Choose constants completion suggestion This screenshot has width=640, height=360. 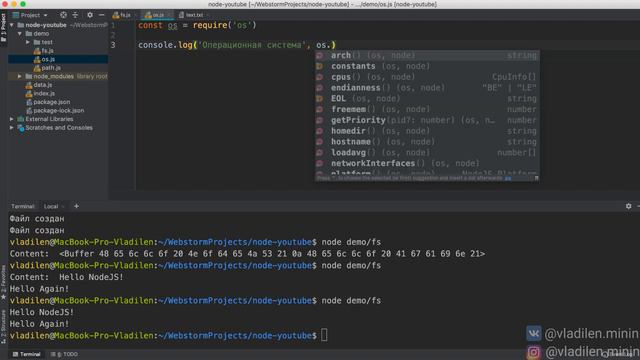point(427,66)
